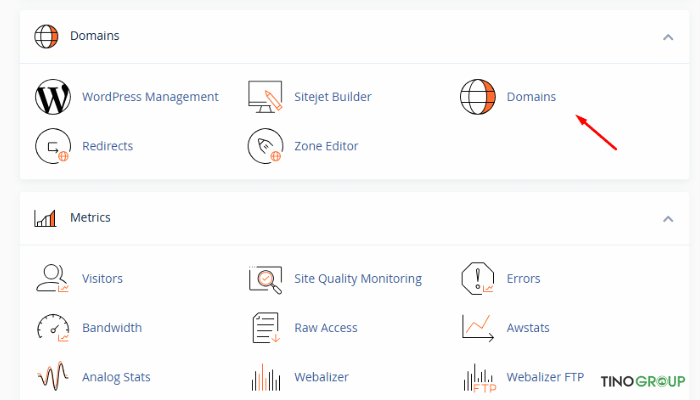Open the Domains text link in the grid
700x400 pixels.
click(531, 97)
